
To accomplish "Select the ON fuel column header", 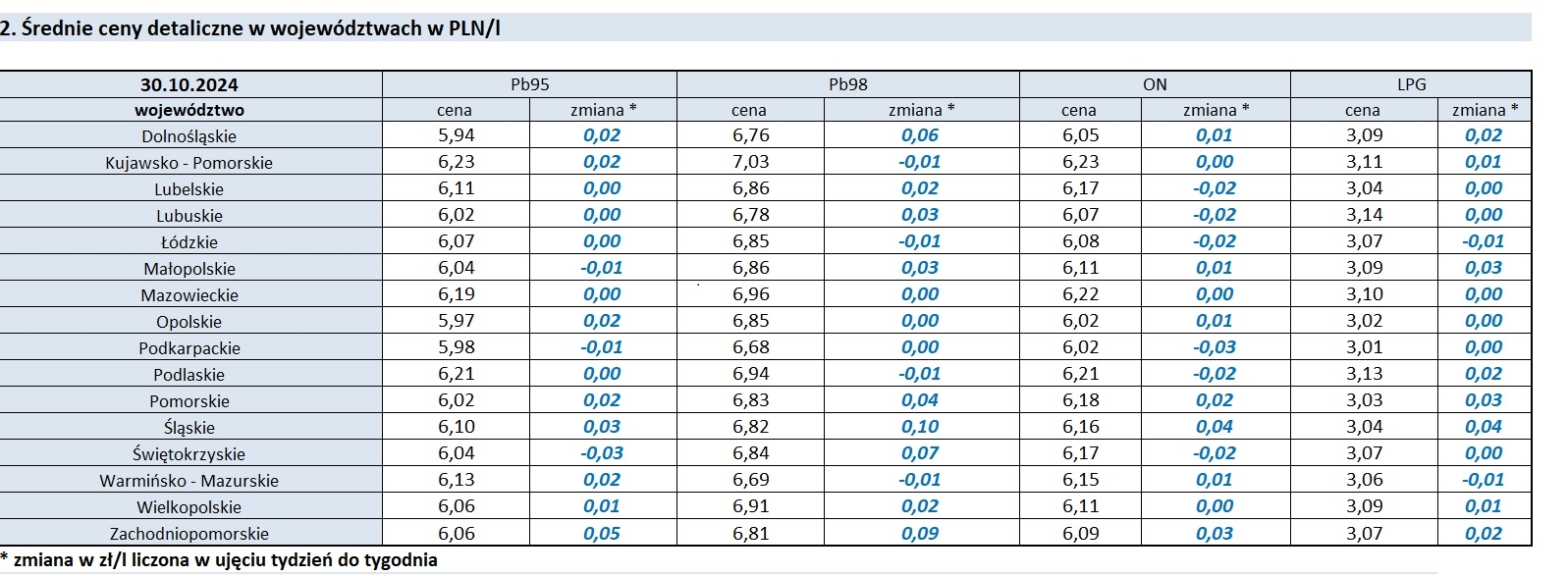I will 1155,84.
